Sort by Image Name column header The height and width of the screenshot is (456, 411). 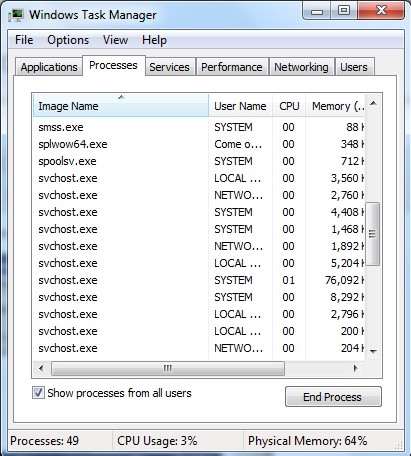(121, 106)
